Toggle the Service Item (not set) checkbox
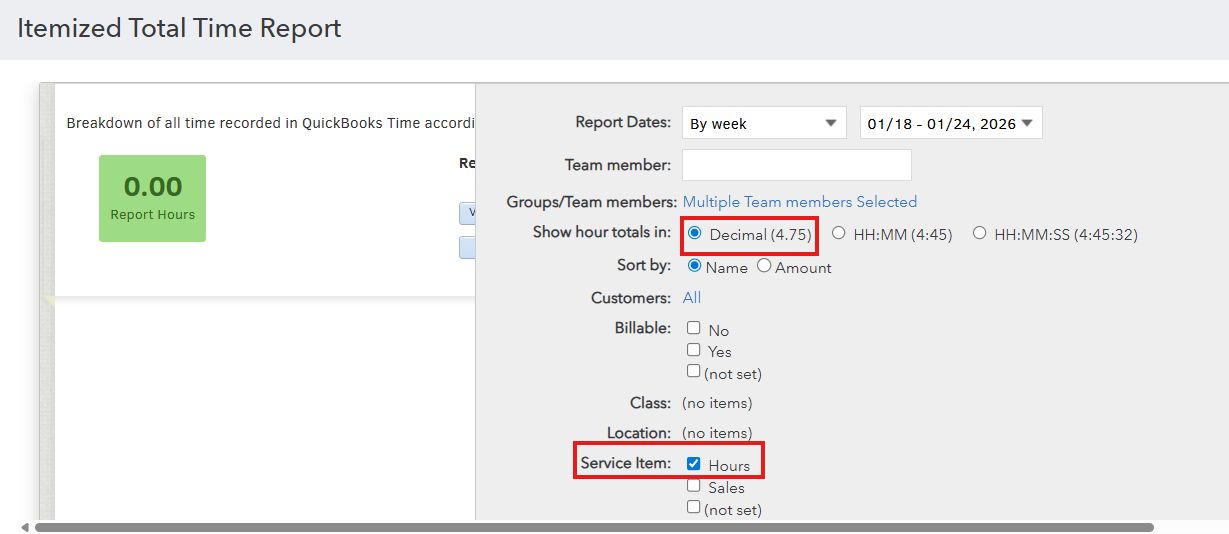Screen dimensions: 1229x534 click(x=694, y=508)
